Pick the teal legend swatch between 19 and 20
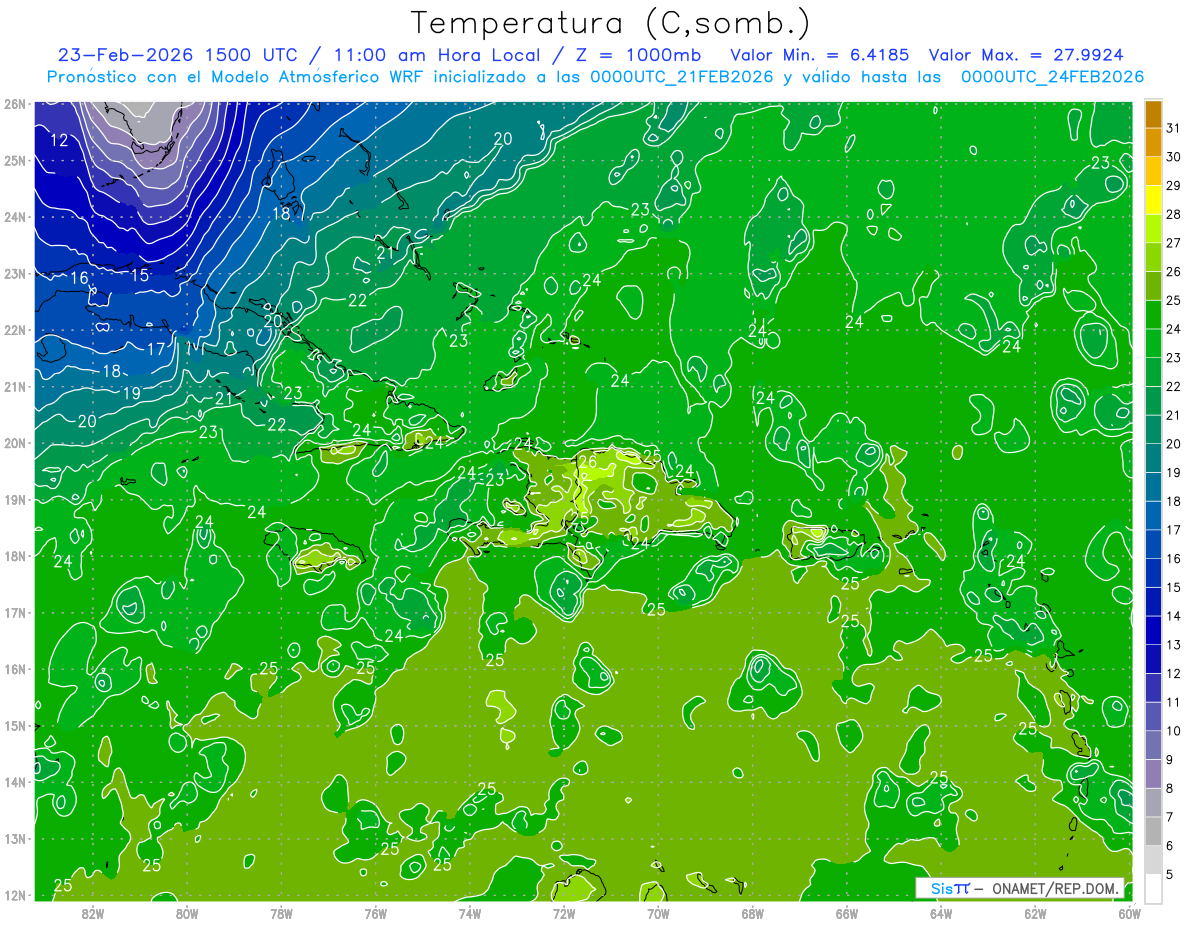This screenshot has height=927, width=1200. (x=1153, y=458)
